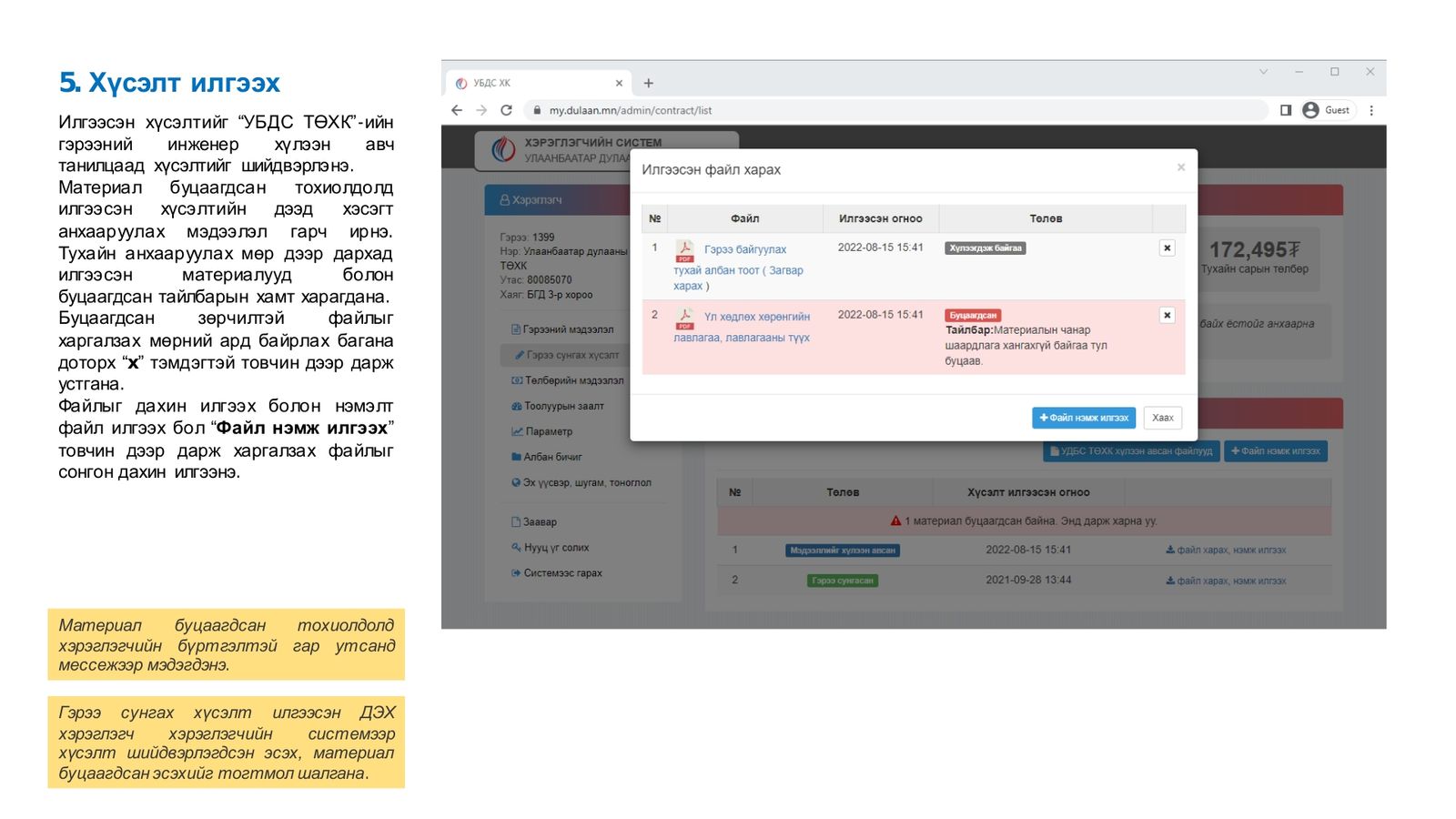Click the red Буцаагдсан status badge
Screen dimensions: 1456x819
click(973, 315)
